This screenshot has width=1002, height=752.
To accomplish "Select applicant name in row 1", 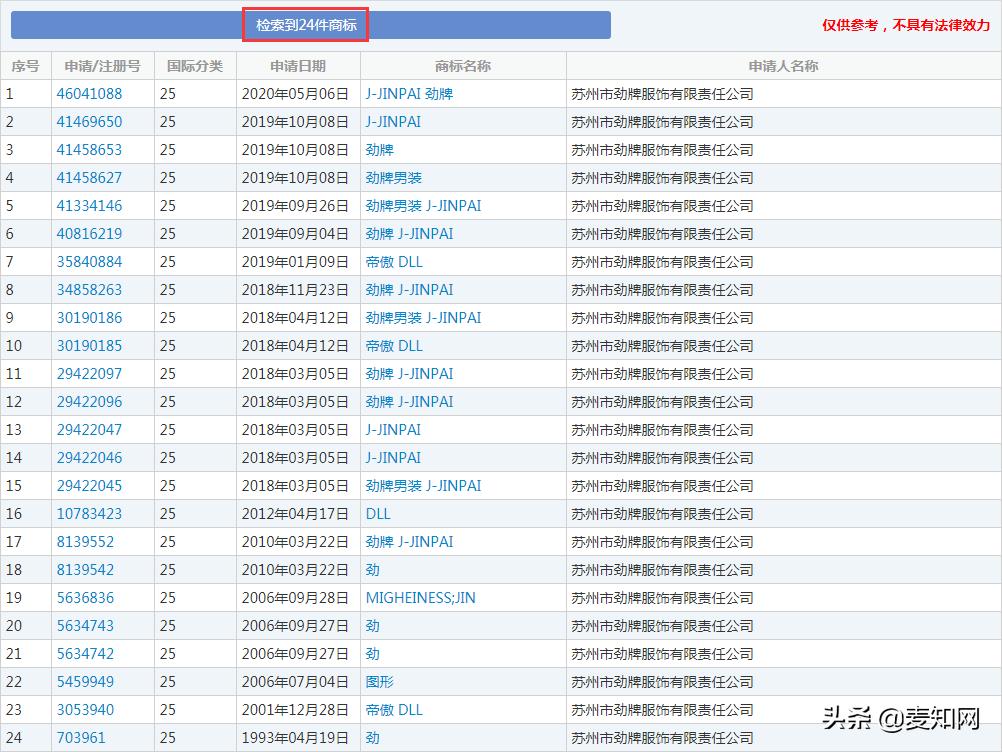I will point(662,94).
